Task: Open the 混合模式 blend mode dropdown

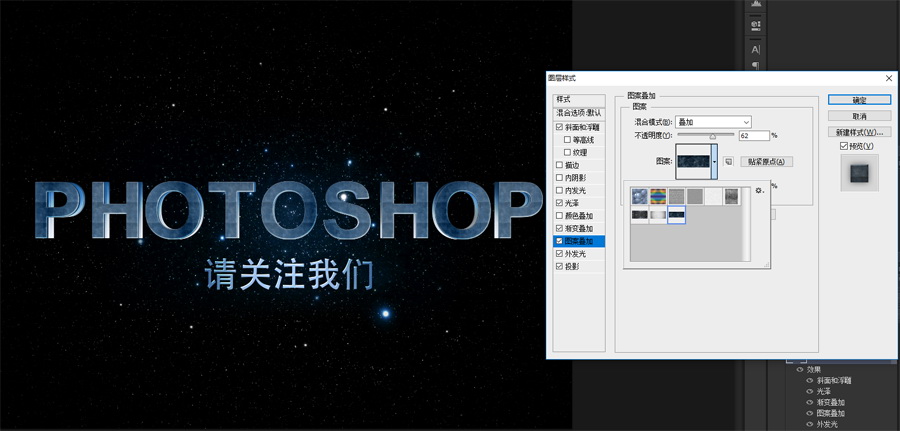Action: [x=713, y=122]
